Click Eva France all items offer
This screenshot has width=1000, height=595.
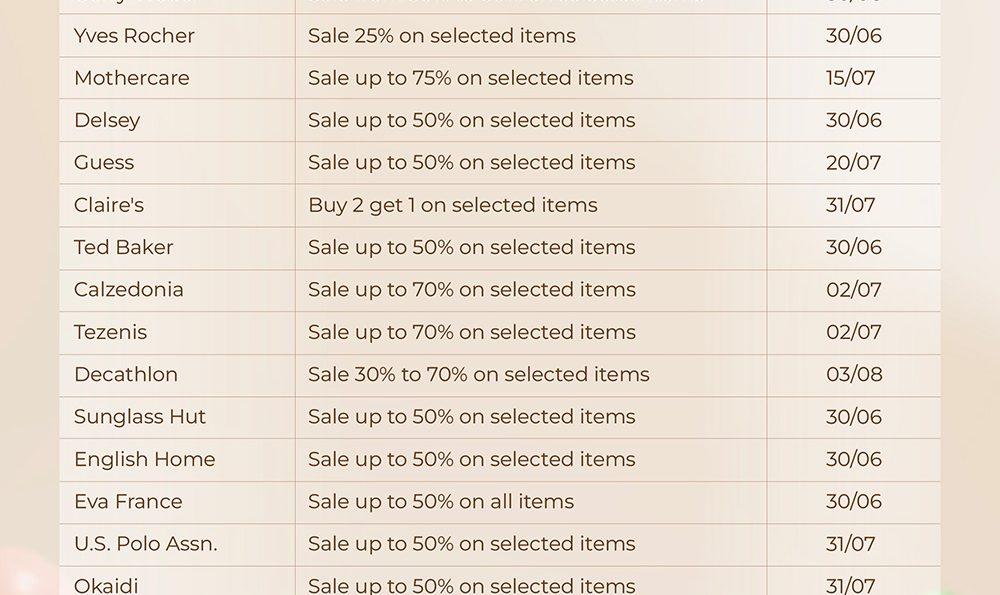point(441,501)
